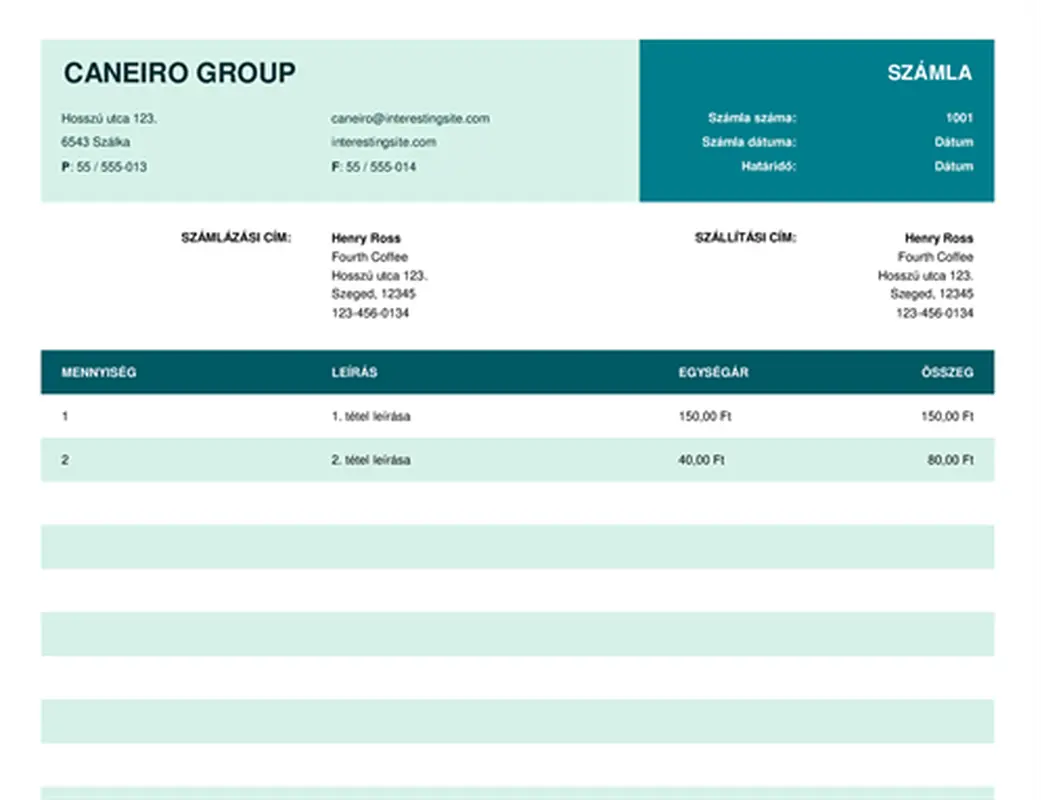
Task: Select Henry Ross under Szállítási cím
Action: (x=938, y=238)
